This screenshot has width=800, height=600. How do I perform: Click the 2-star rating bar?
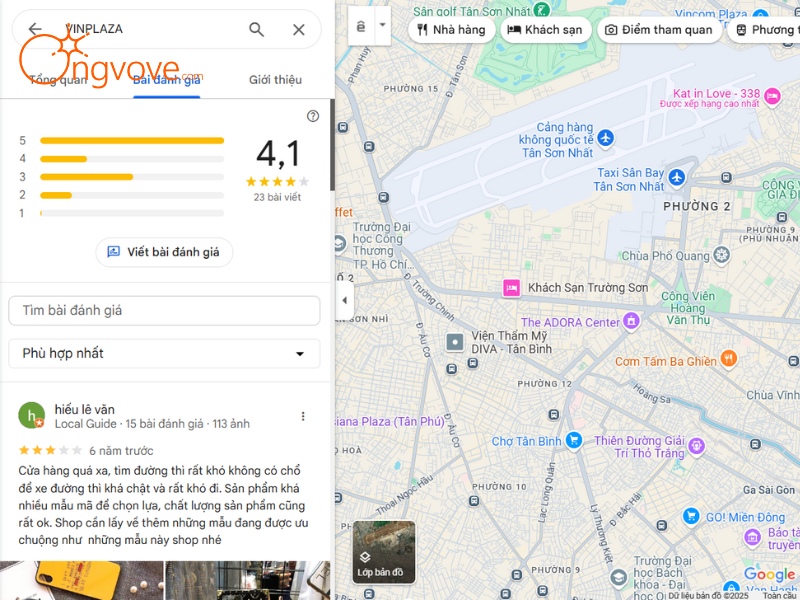tap(132, 195)
